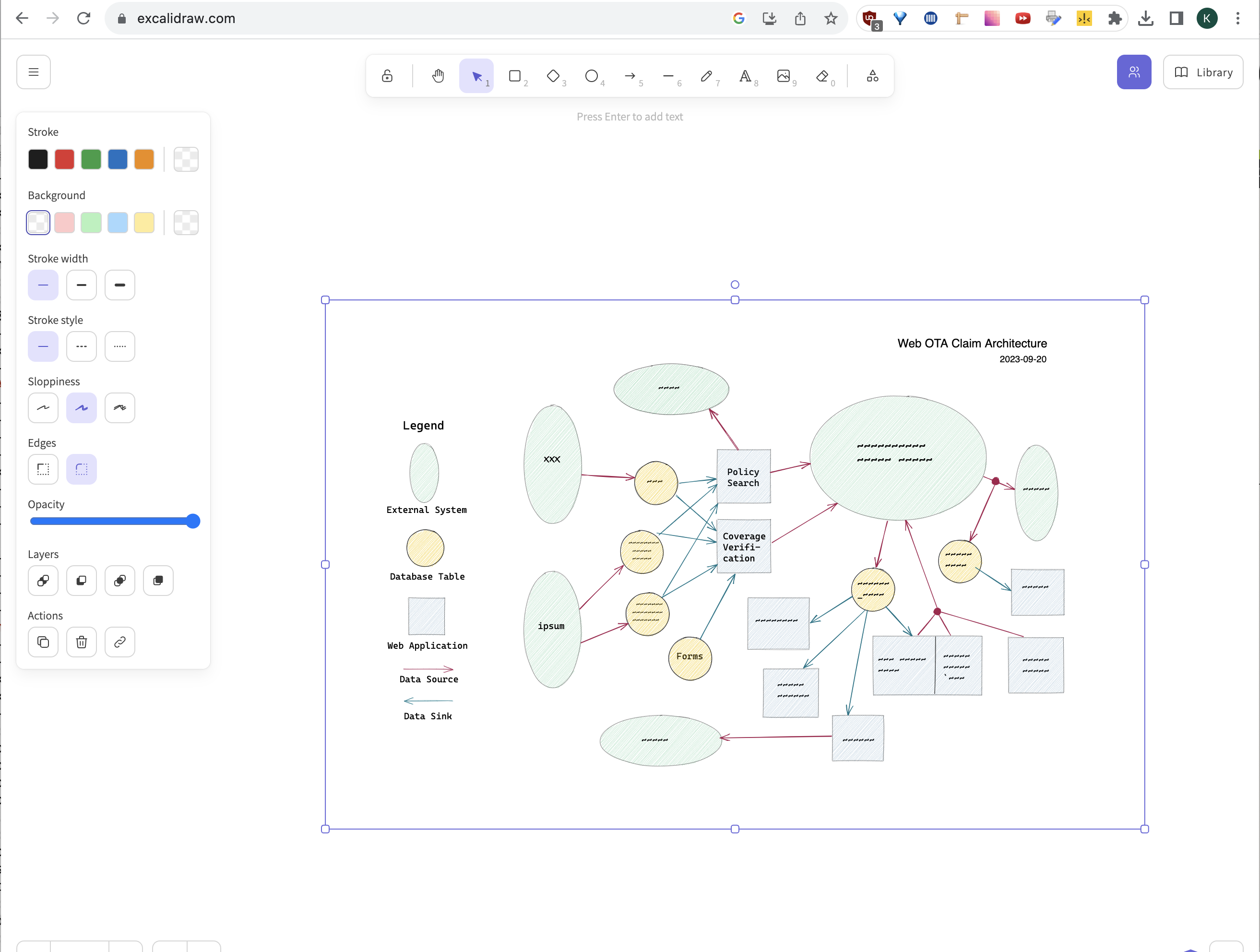Send selection backward one layer

pos(82,581)
